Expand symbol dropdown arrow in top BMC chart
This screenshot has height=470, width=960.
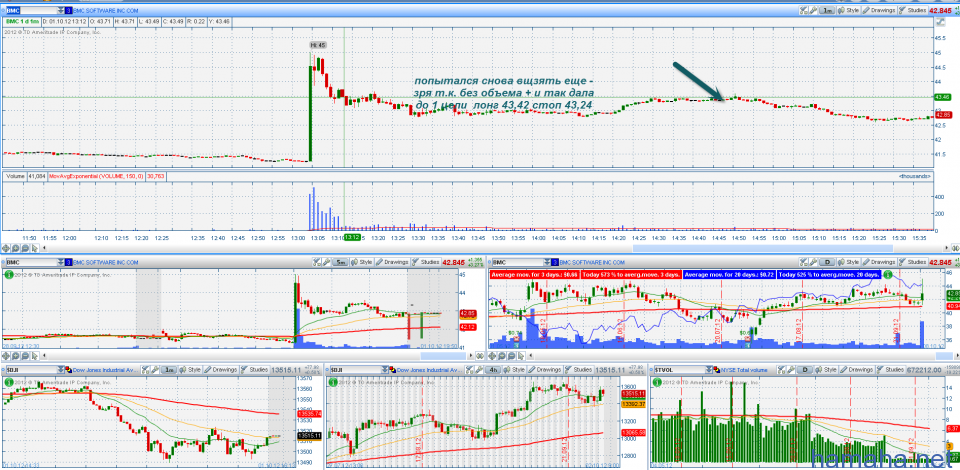coord(59,10)
